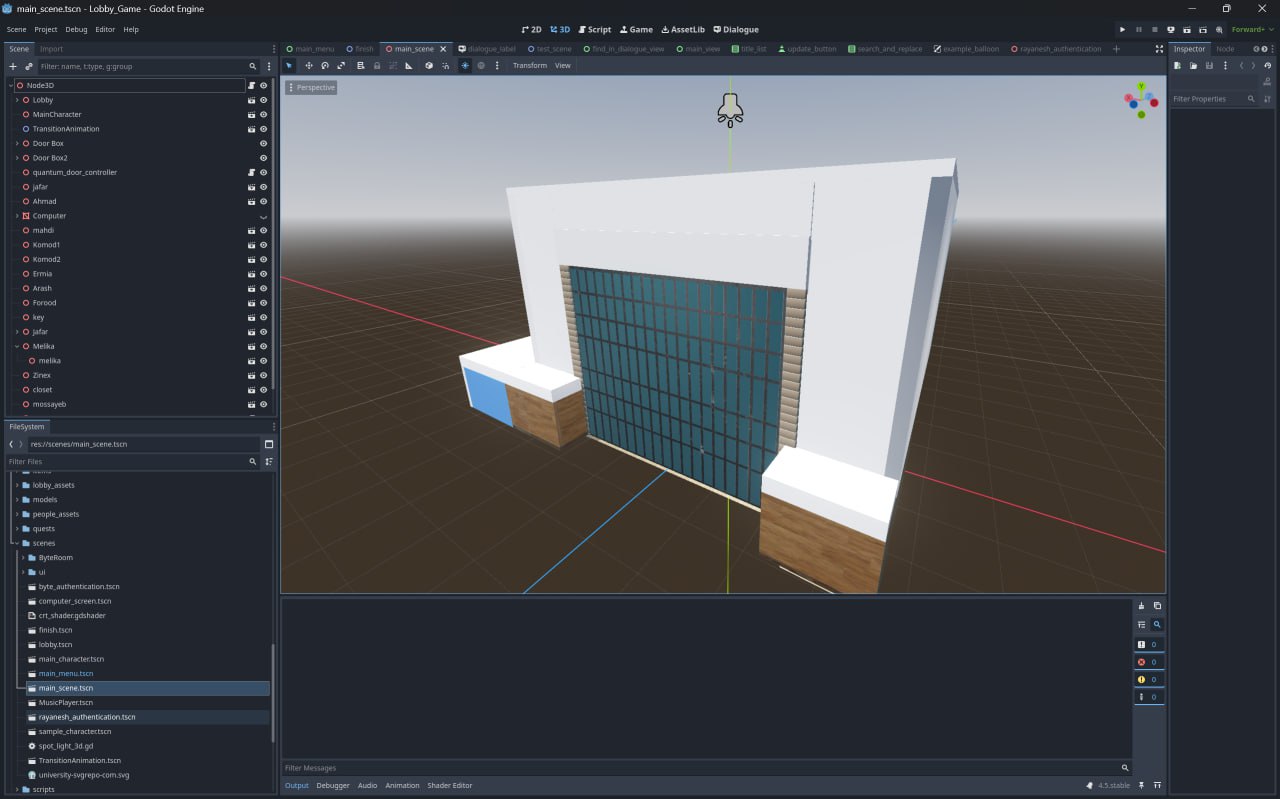Run the project with the play button

click(x=1122, y=30)
